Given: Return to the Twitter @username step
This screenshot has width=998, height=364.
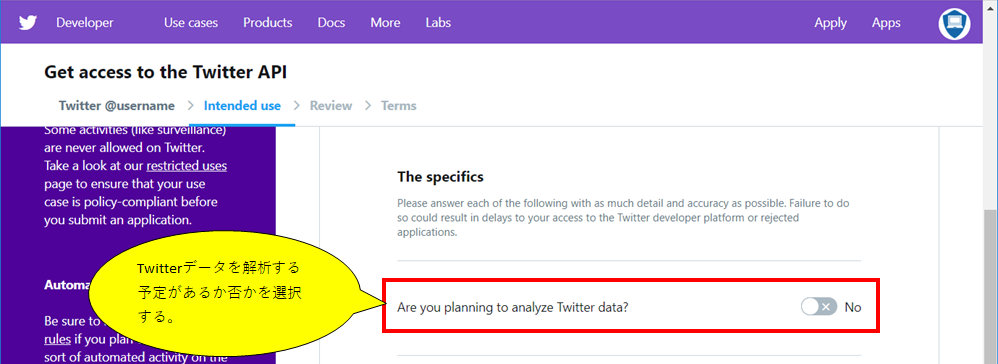Looking at the screenshot, I should pos(117,106).
